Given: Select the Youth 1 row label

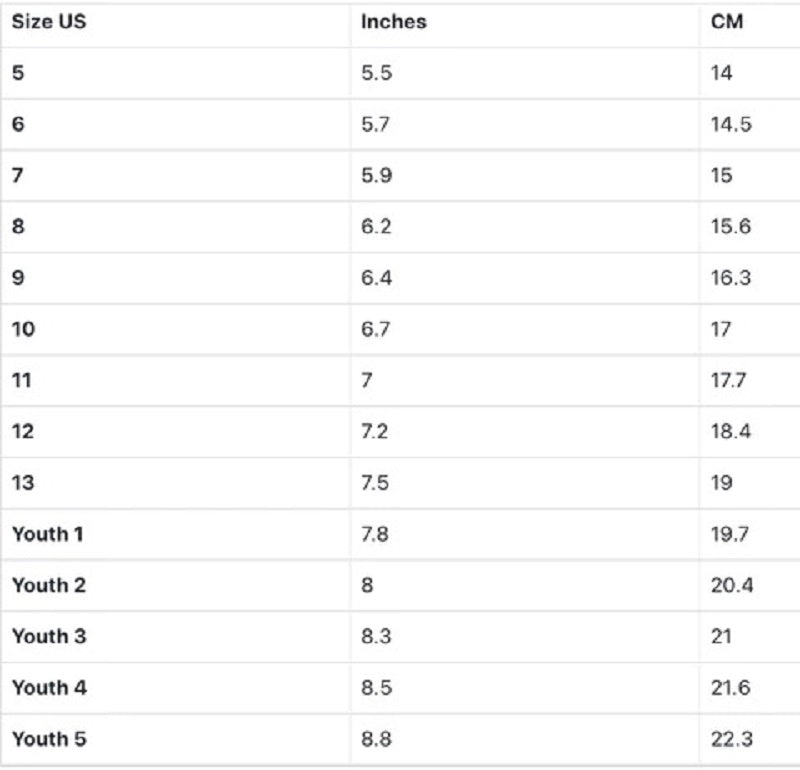Looking at the screenshot, I should click(47, 534).
